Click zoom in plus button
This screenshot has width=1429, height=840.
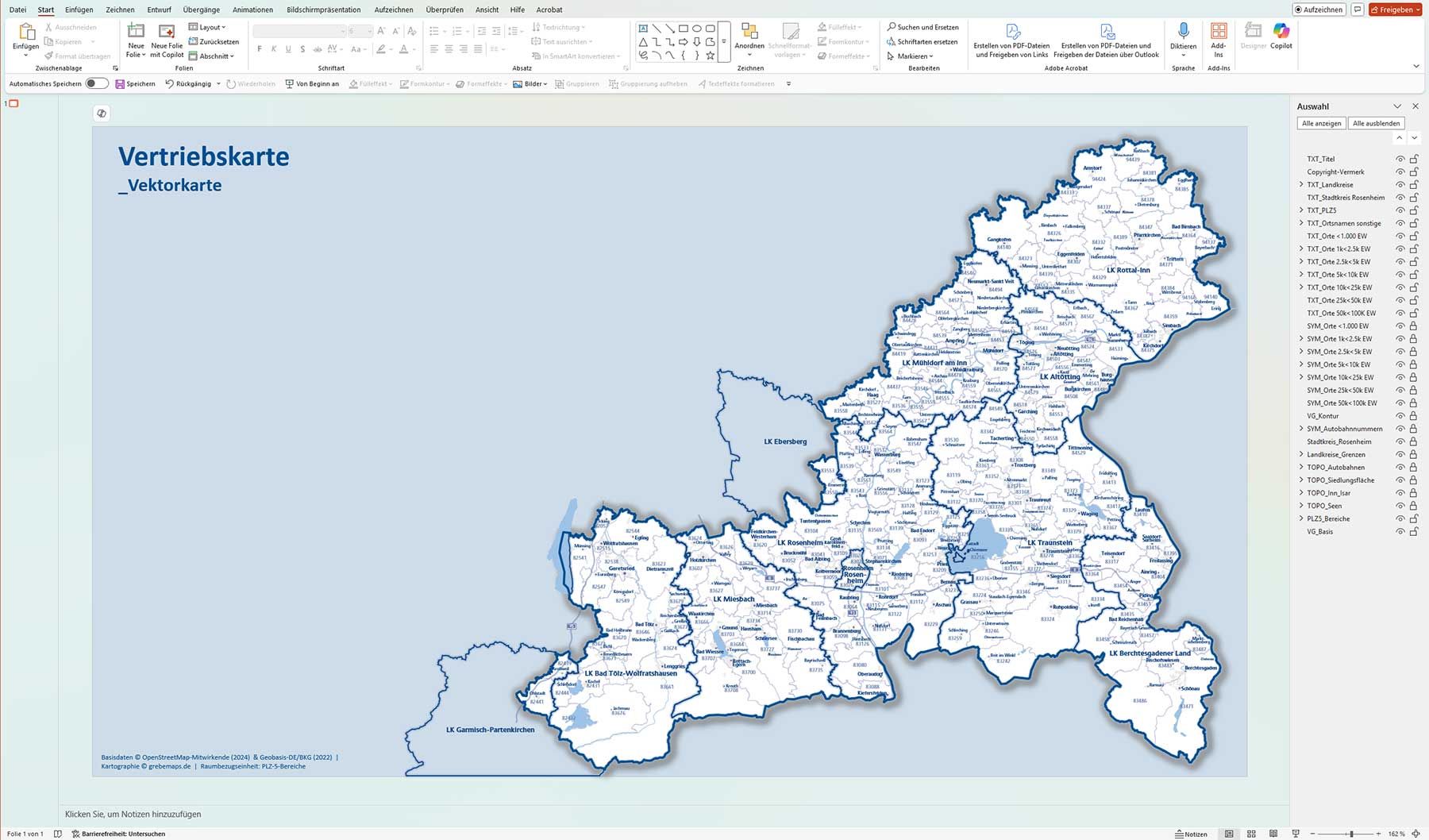[x=1378, y=834]
